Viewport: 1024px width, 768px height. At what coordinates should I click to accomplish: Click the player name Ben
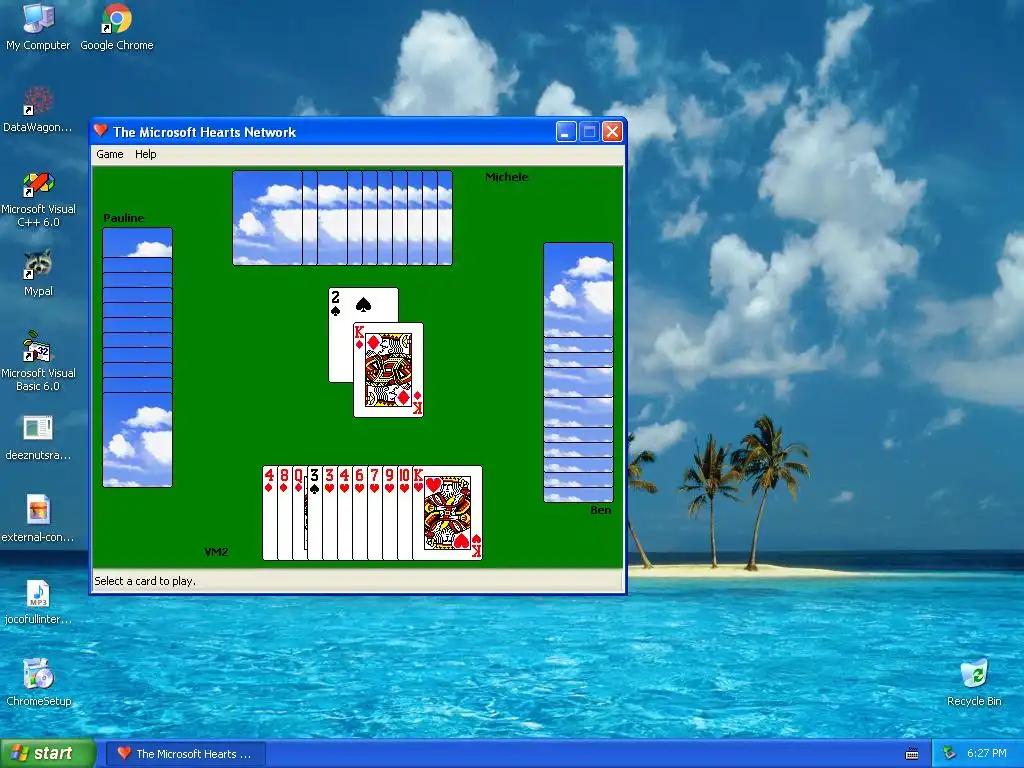(601, 510)
